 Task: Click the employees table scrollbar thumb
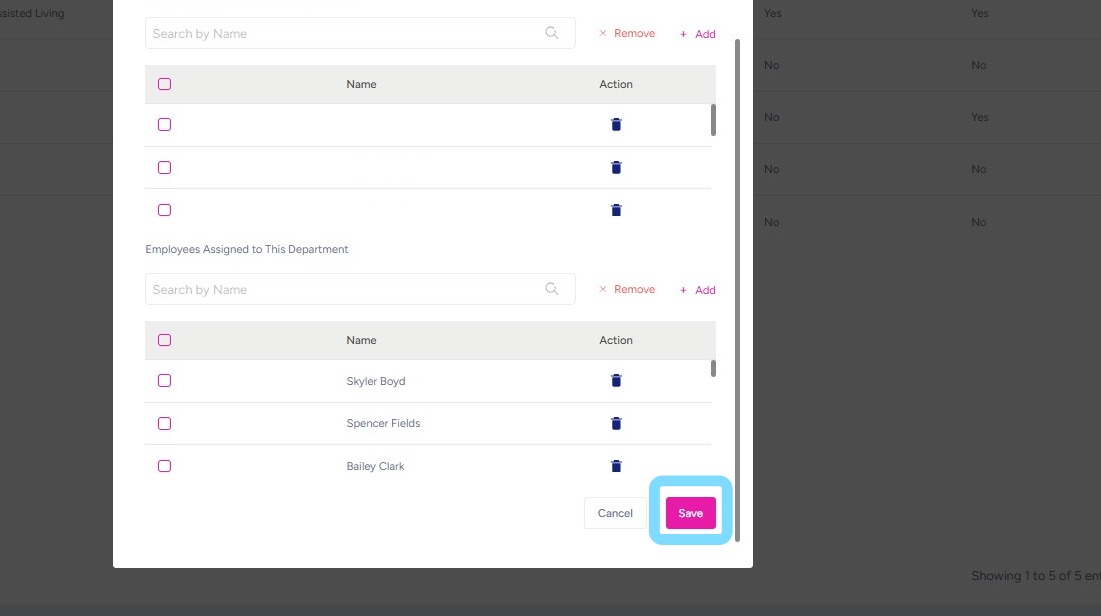[713, 369]
